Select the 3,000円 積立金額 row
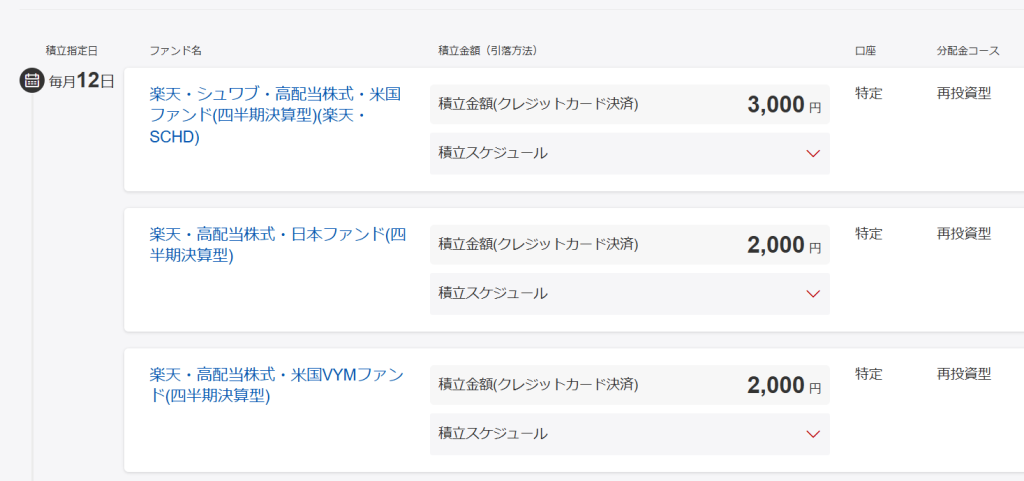Screen dimensions: 1024x481 [x=630, y=104]
